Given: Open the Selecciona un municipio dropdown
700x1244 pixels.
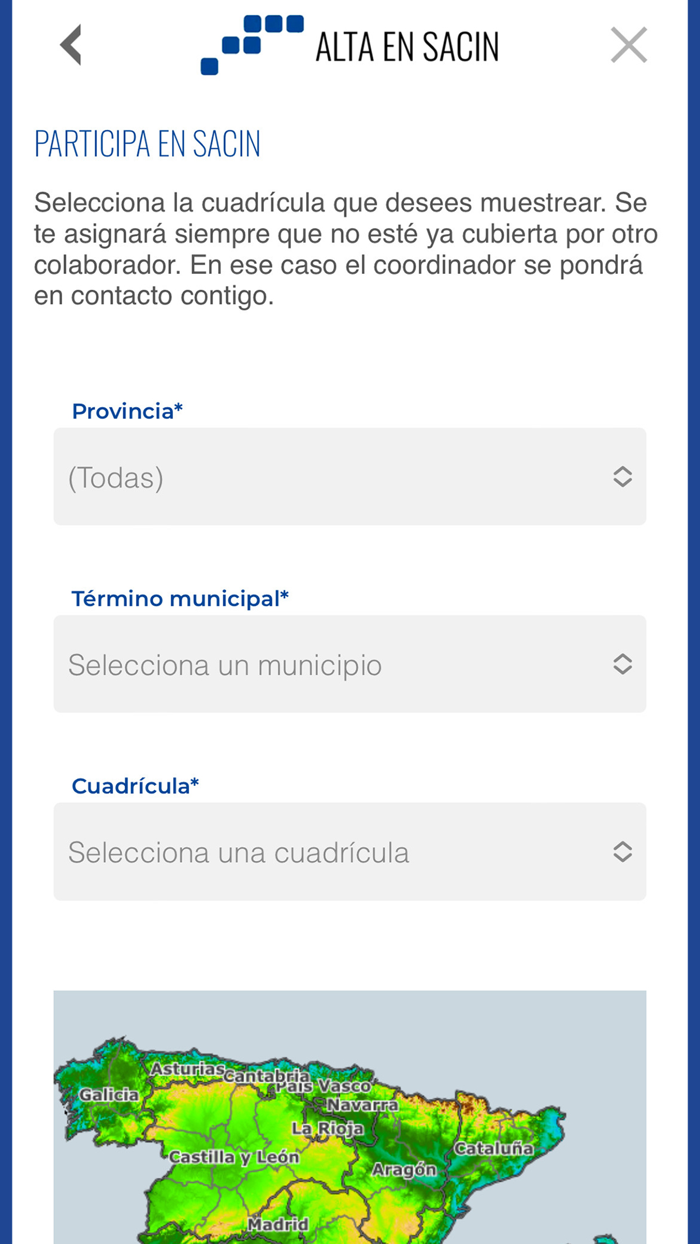Looking at the screenshot, I should point(350,664).
